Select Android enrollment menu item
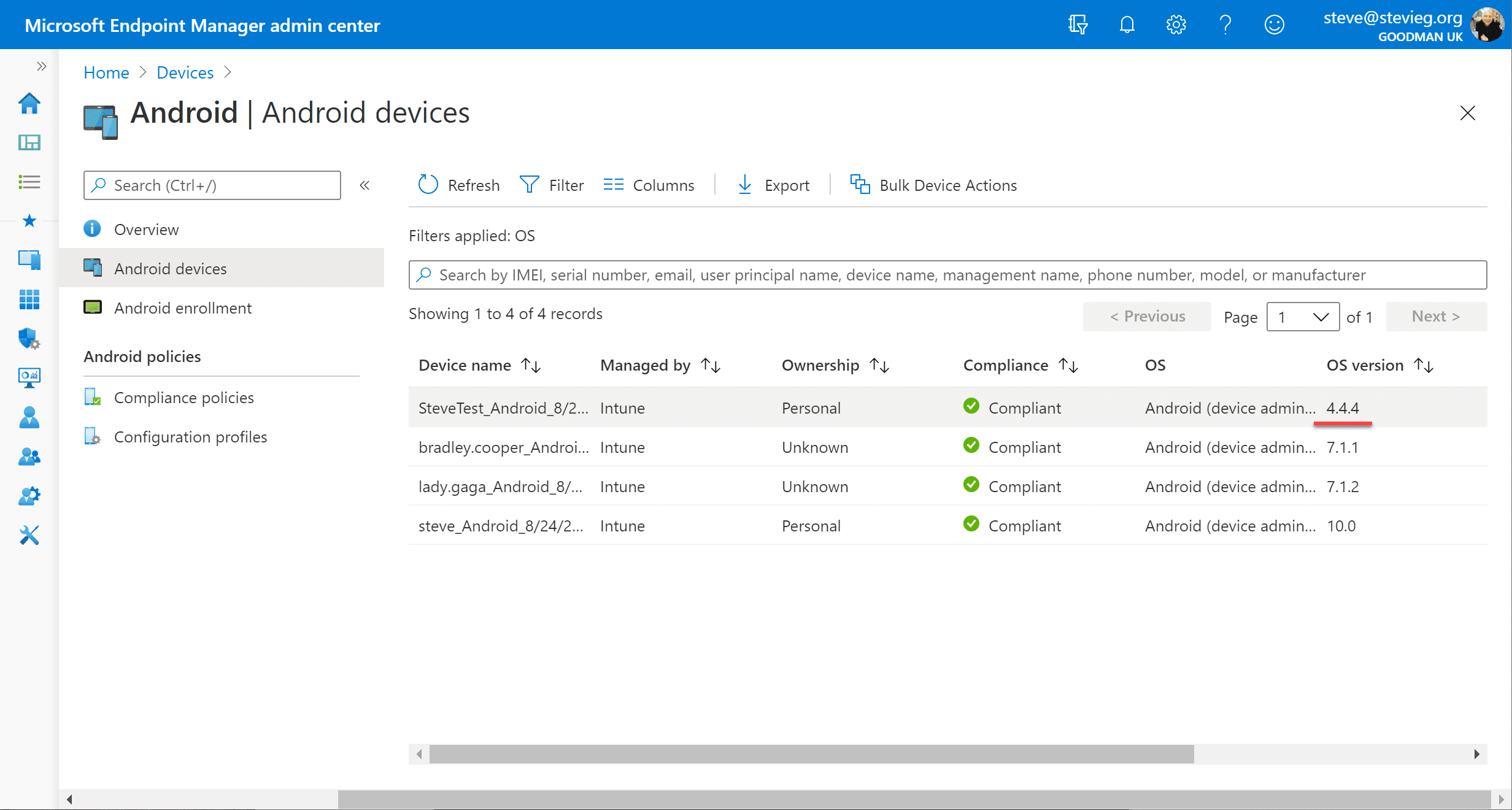This screenshot has height=810, width=1512. (x=222, y=308)
